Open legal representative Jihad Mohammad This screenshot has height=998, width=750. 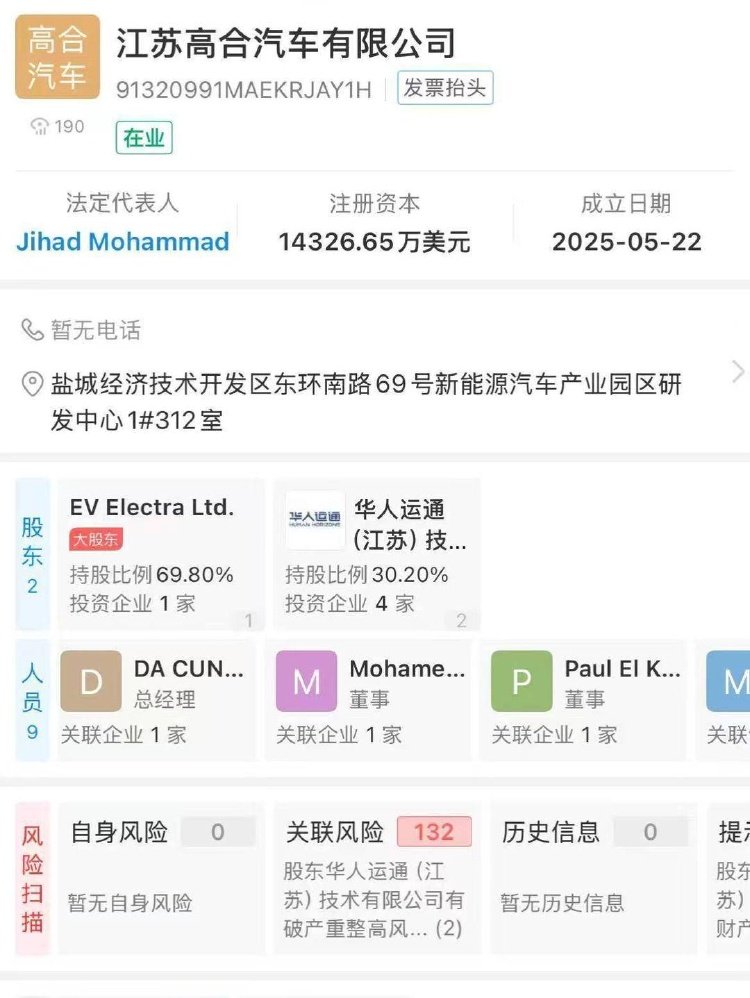pyautogui.click(x=123, y=241)
